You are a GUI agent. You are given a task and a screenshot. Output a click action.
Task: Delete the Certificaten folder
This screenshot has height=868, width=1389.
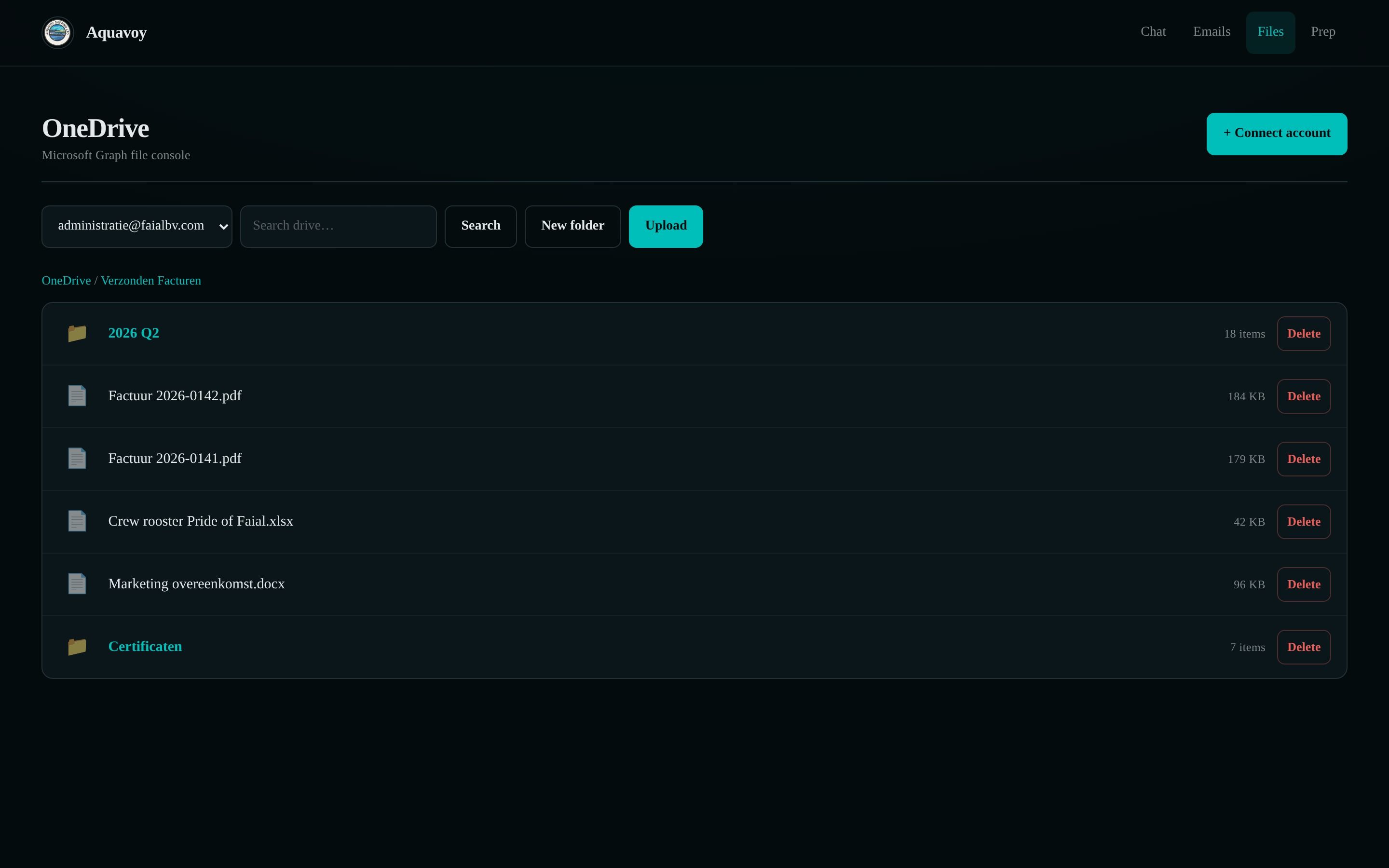pos(1304,647)
